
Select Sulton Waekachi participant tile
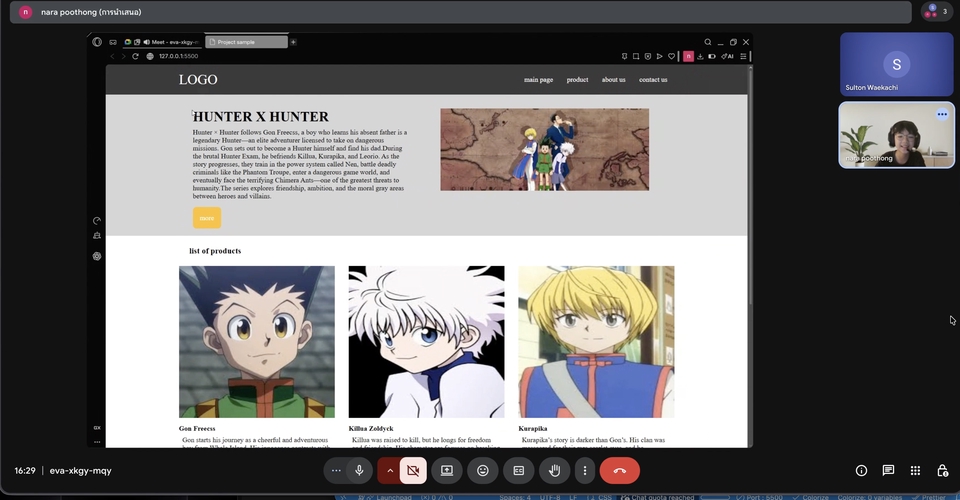pyautogui.click(x=896, y=64)
